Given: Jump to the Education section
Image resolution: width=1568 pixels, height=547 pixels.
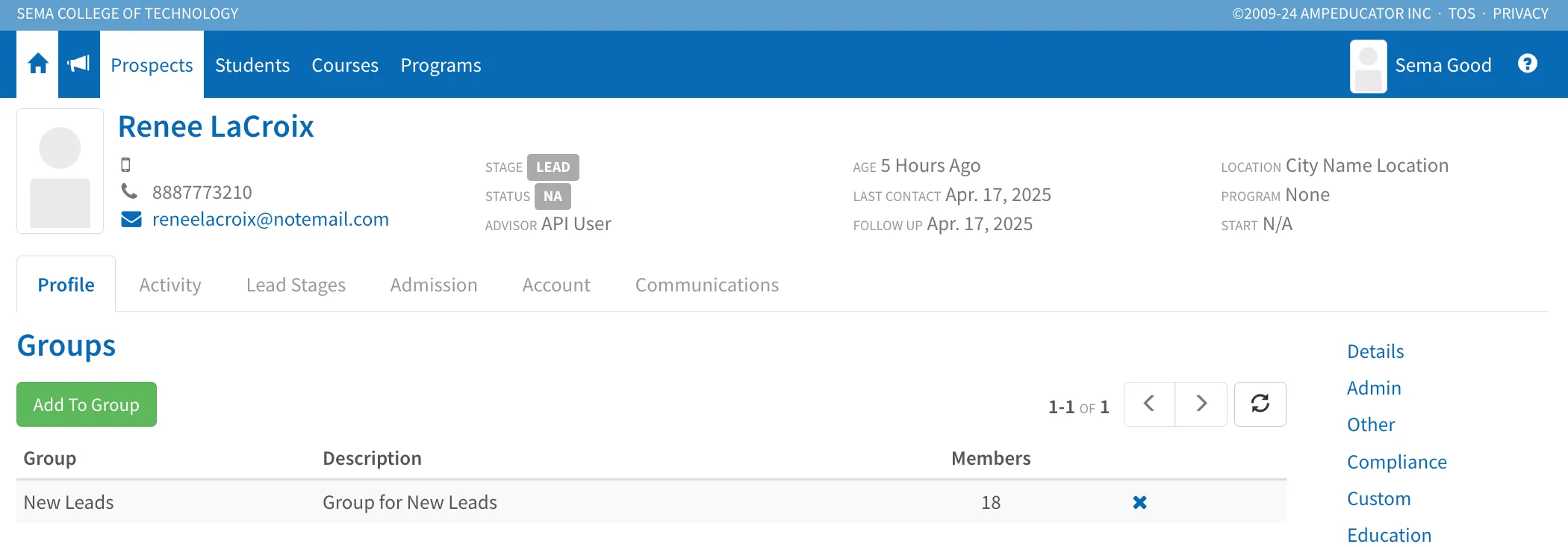Looking at the screenshot, I should click(x=1390, y=535).
